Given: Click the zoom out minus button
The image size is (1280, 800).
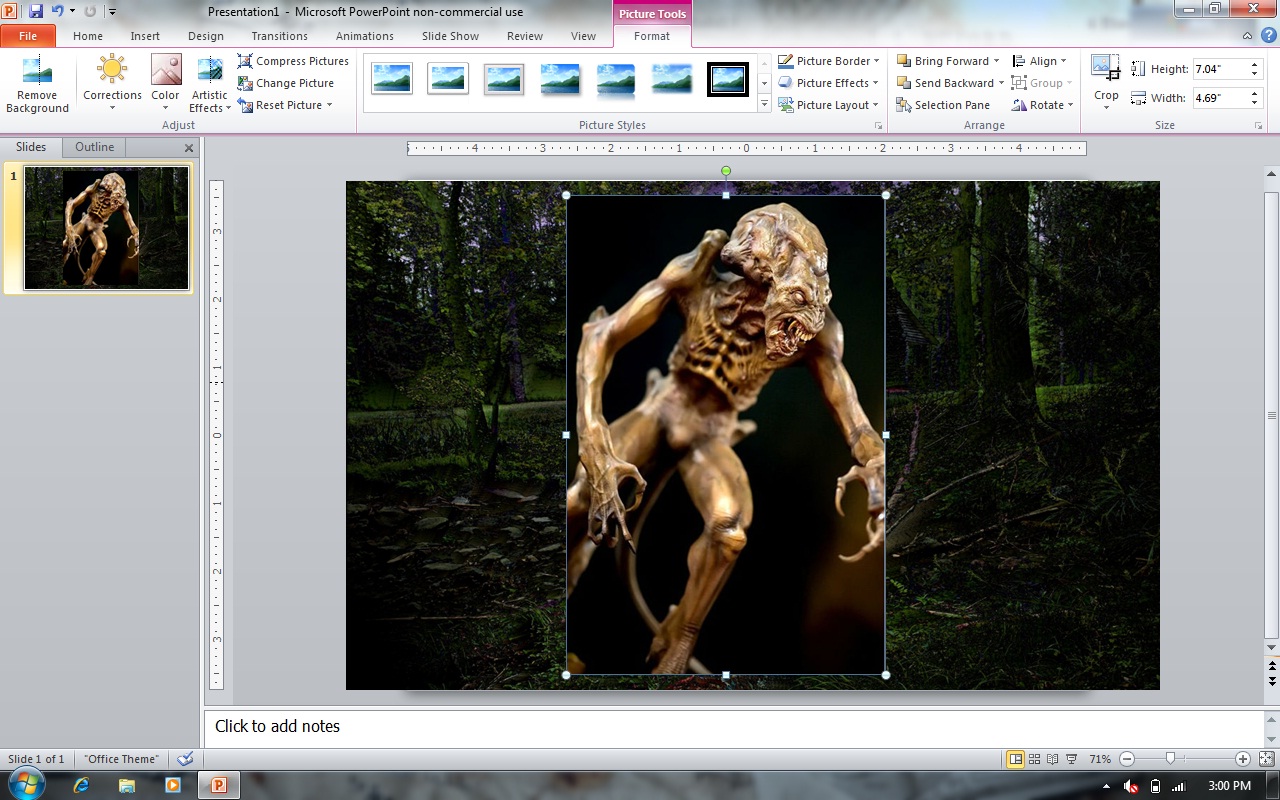Looking at the screenshot, I should 1127,759.
